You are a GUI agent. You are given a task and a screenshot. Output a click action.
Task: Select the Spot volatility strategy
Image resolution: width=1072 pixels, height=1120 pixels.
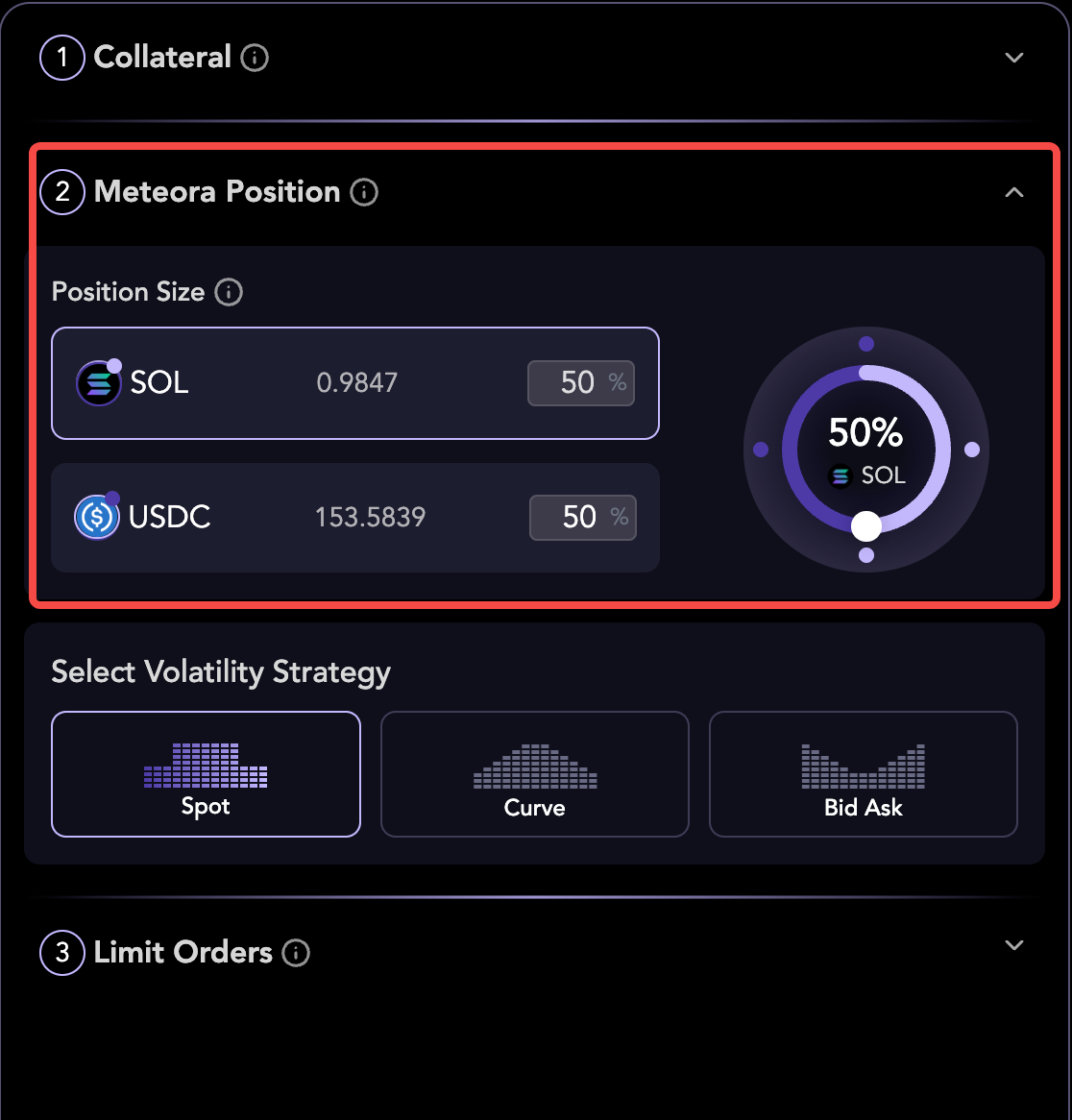(x=206, y=774)
